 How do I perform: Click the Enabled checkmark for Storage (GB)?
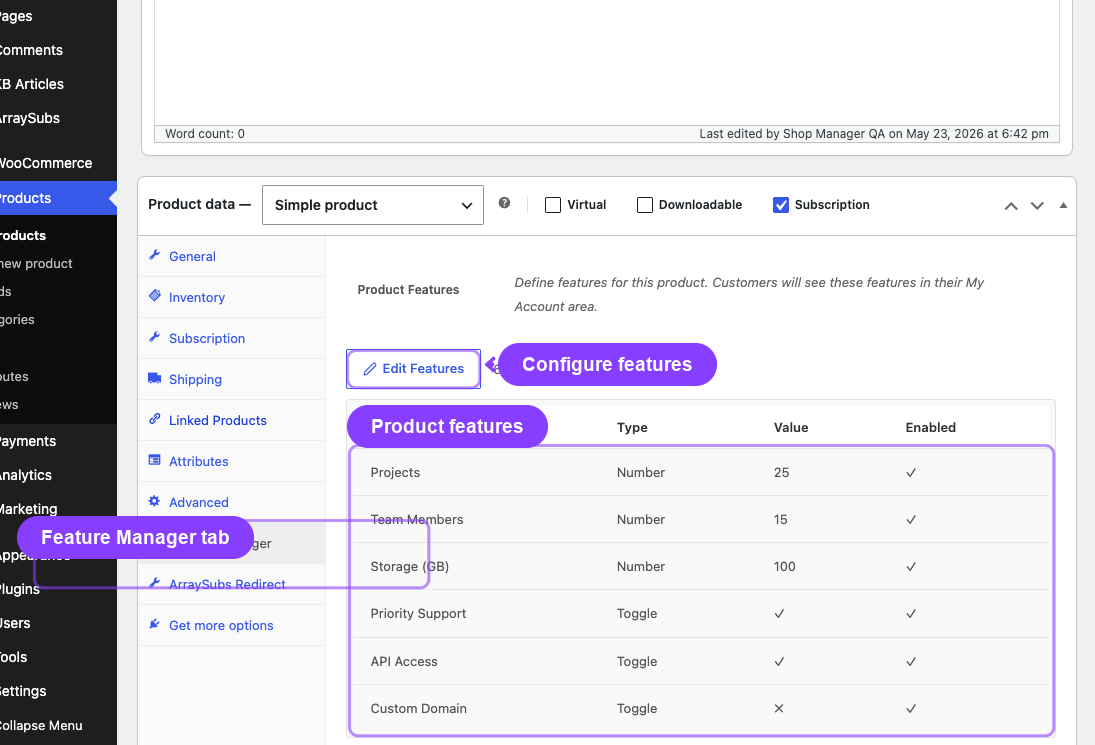point(911,566)
